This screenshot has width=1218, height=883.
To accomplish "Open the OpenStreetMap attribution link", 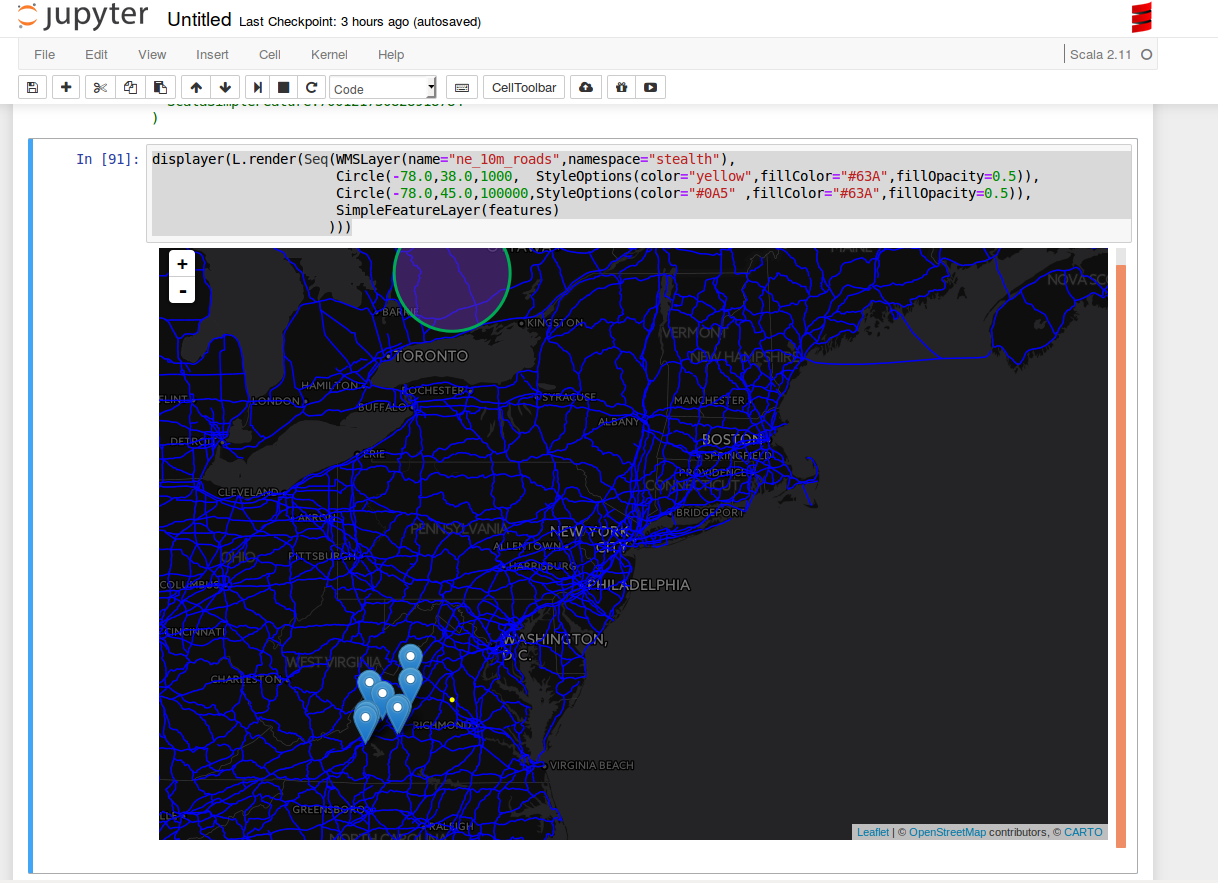I will point(947,832).
